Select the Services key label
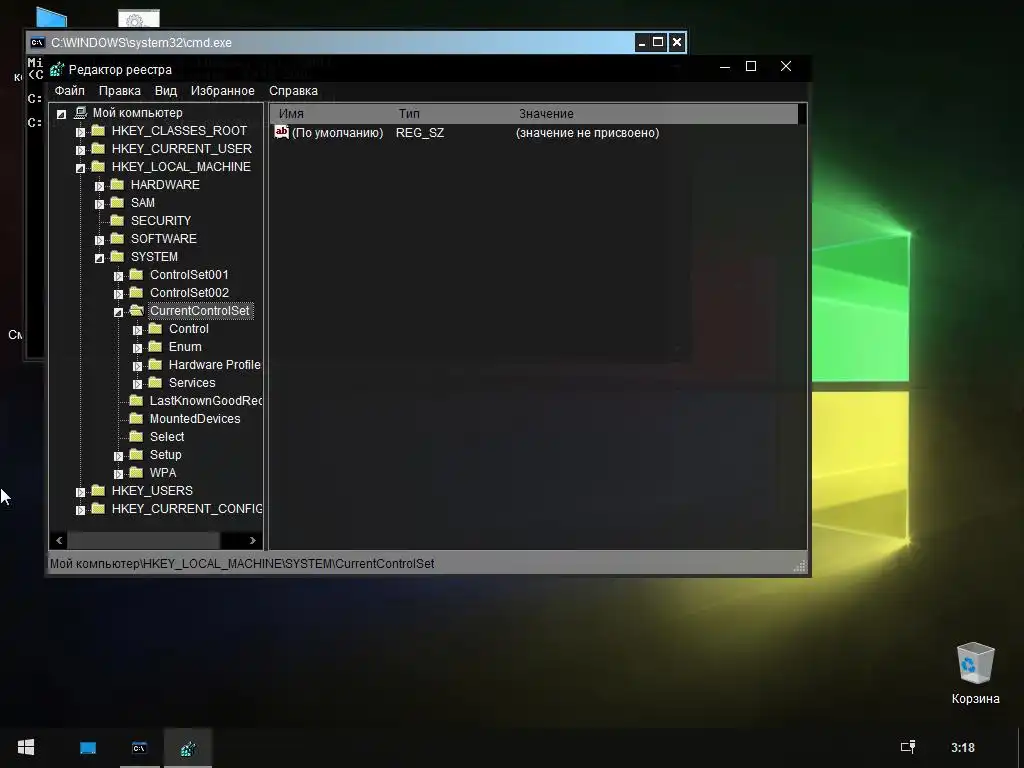 coord(192,383)
